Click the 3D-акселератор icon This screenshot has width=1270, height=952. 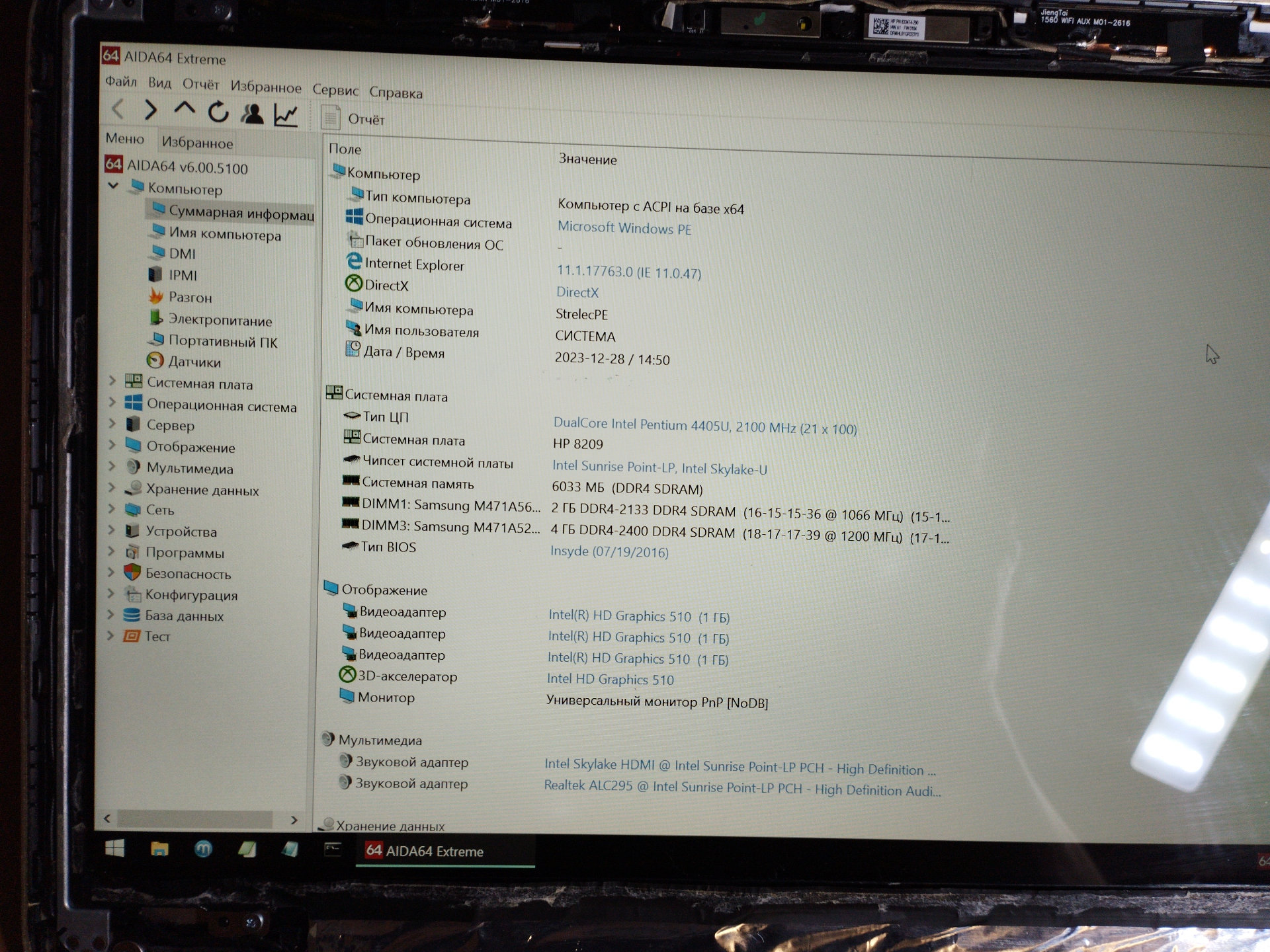pos(347,674)
